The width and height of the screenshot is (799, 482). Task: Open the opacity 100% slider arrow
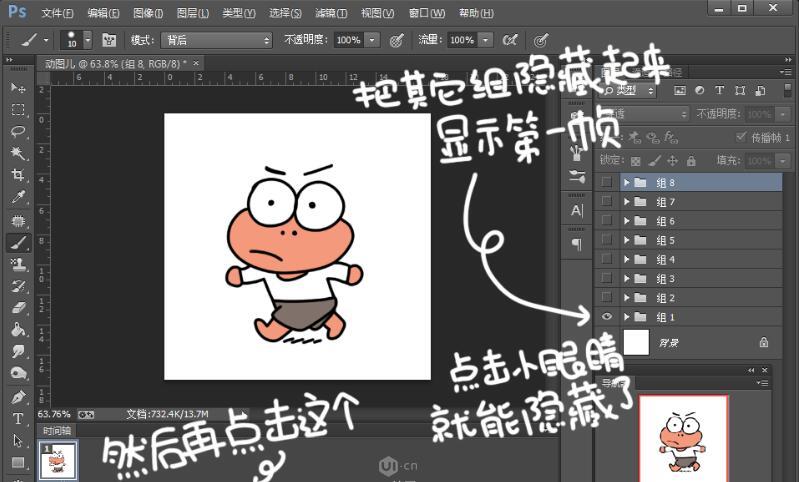point(372,40)
